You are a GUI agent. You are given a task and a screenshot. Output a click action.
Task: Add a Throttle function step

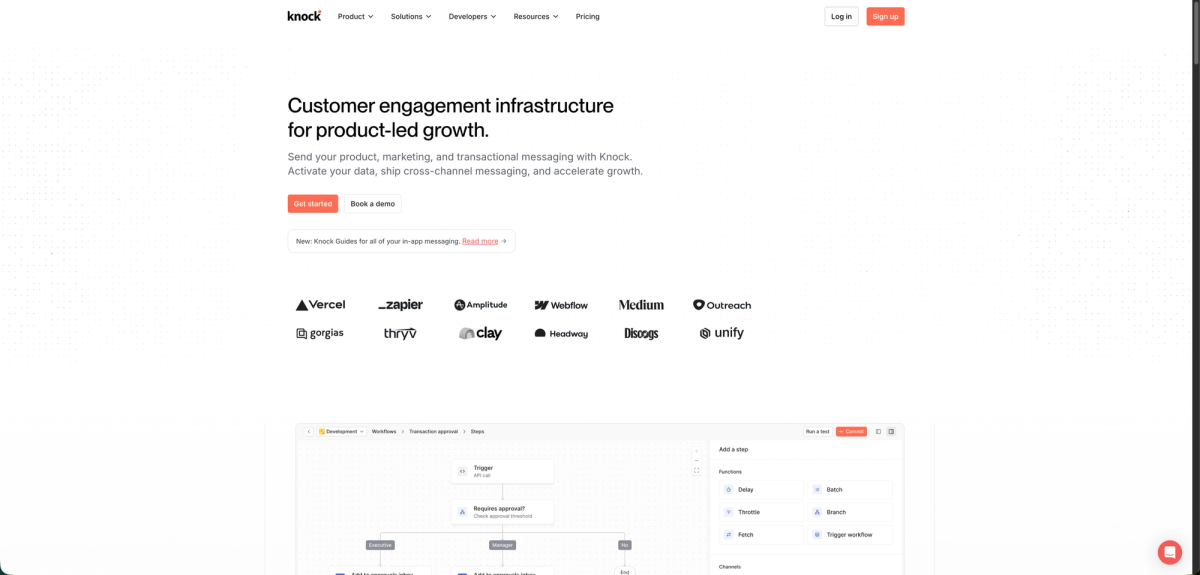pyautogui.click(x=762, y=512)
